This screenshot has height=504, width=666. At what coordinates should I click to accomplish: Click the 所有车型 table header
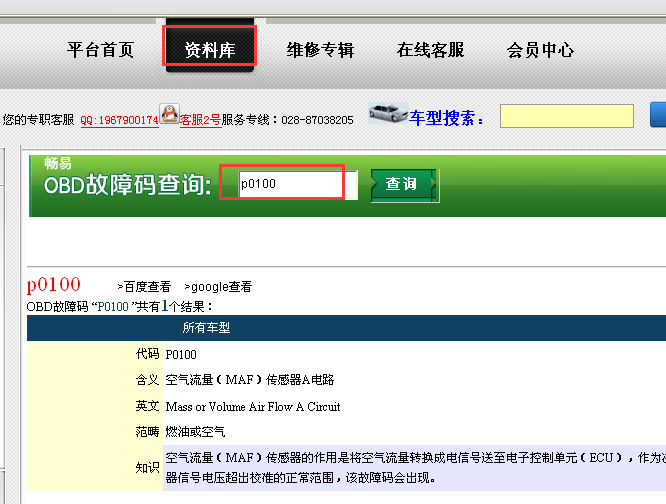tap(206, 327)
